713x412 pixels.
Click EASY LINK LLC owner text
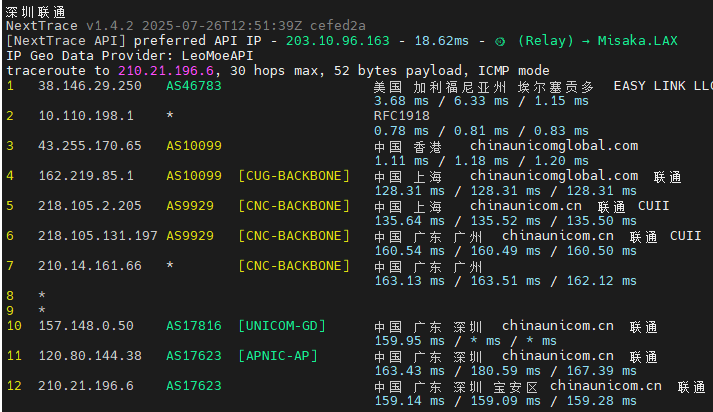click(x=663, y=86)
